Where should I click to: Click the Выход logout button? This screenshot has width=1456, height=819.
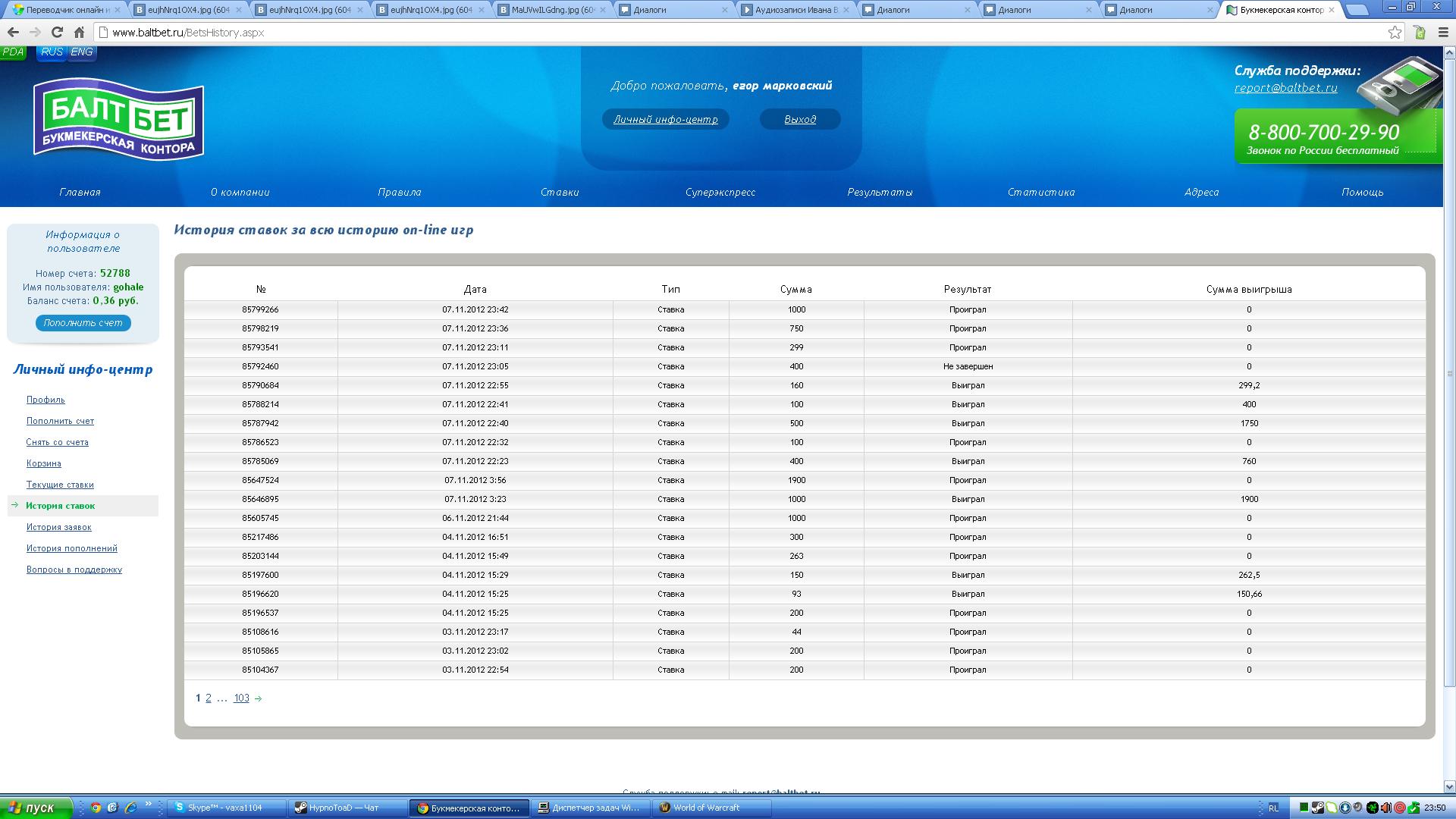click(800, 120)
